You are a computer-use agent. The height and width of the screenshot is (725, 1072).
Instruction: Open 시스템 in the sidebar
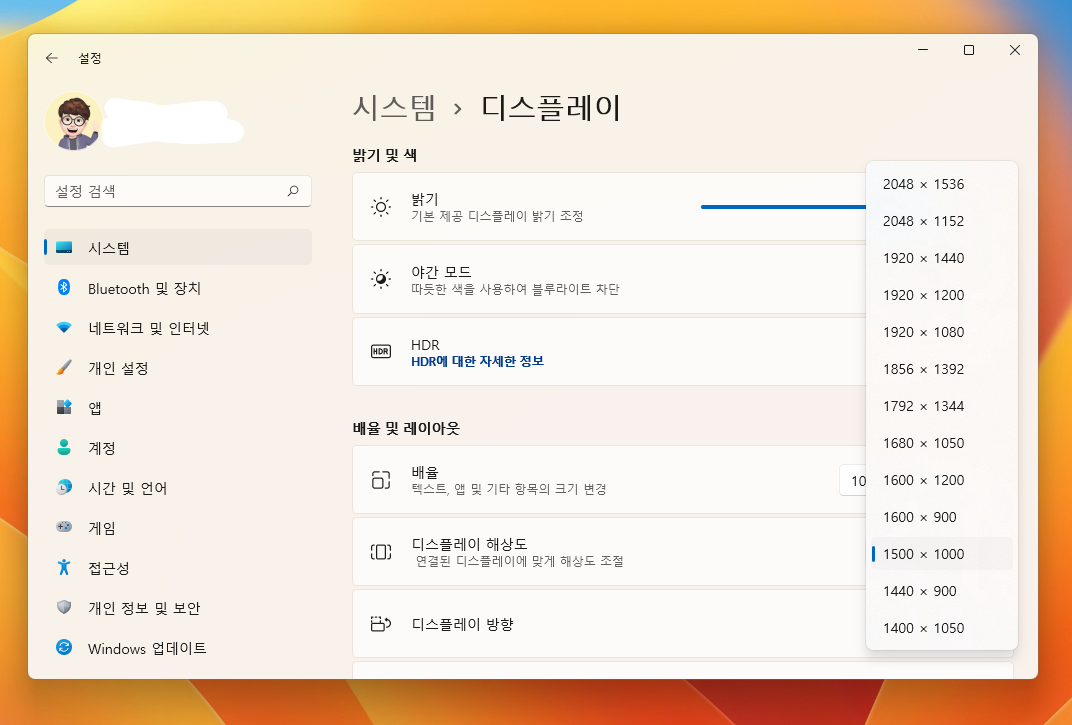(178, 248)
